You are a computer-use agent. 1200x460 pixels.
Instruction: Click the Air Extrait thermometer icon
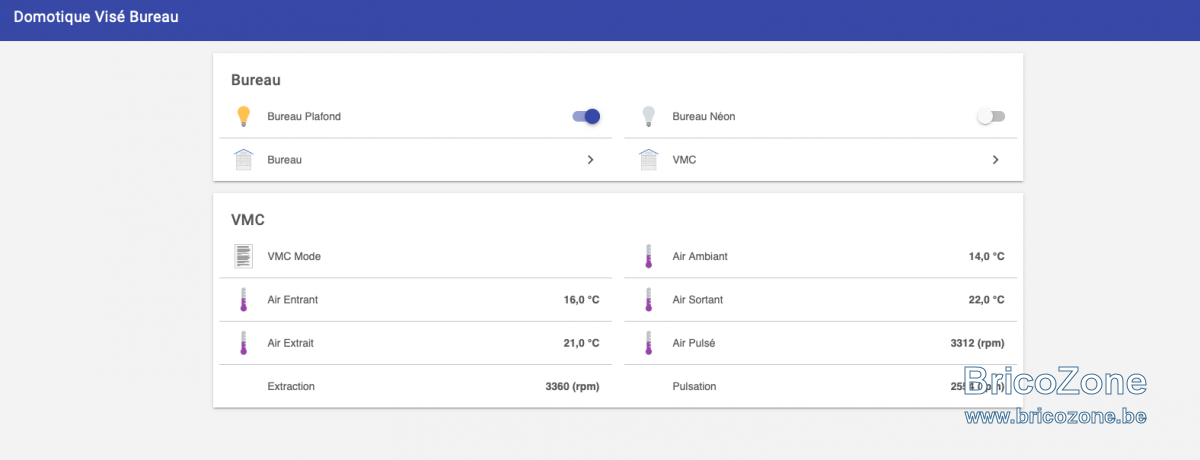click(x=243, y=343)
